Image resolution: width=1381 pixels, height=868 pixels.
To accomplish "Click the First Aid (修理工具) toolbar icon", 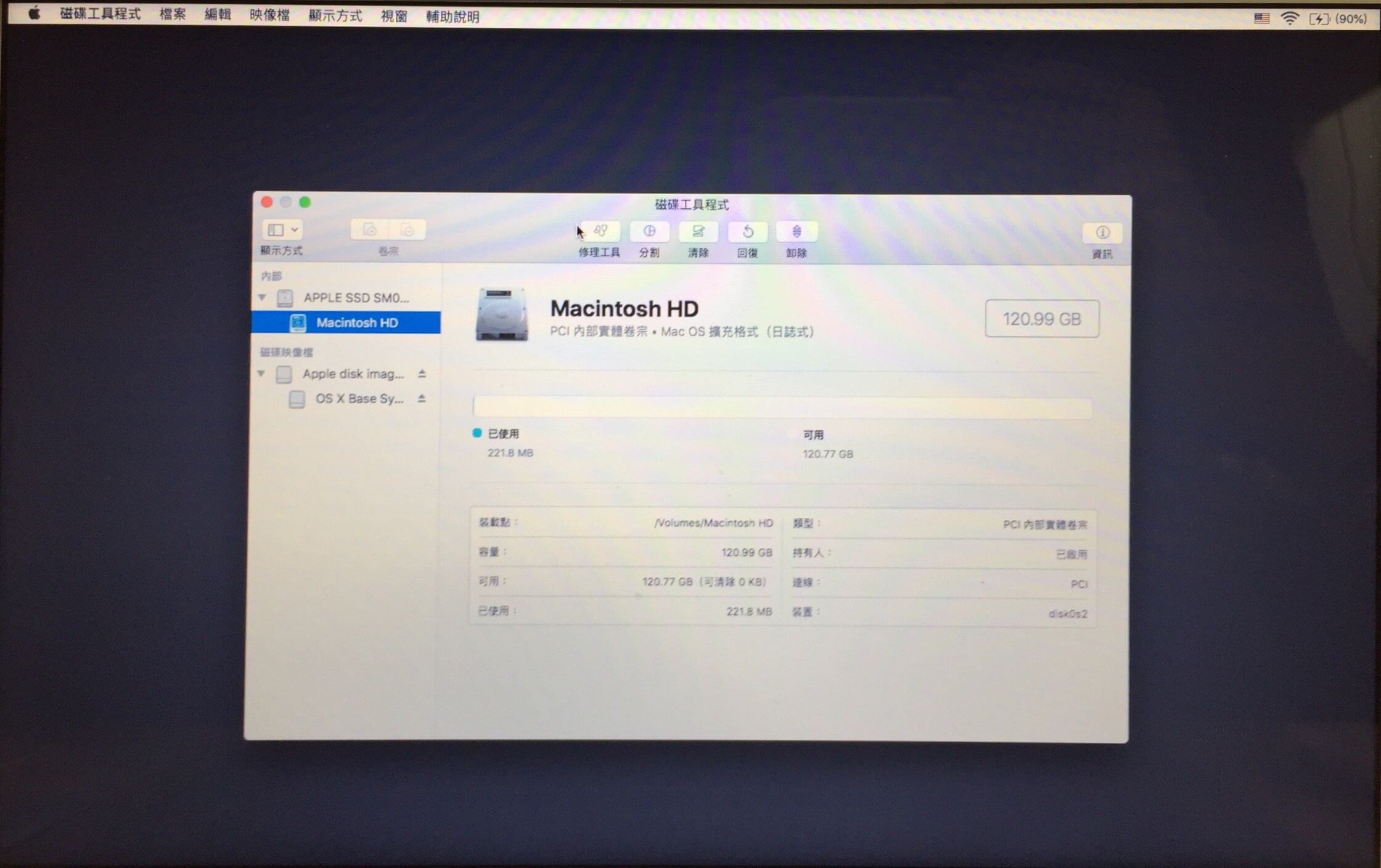I will coord(600,231).
